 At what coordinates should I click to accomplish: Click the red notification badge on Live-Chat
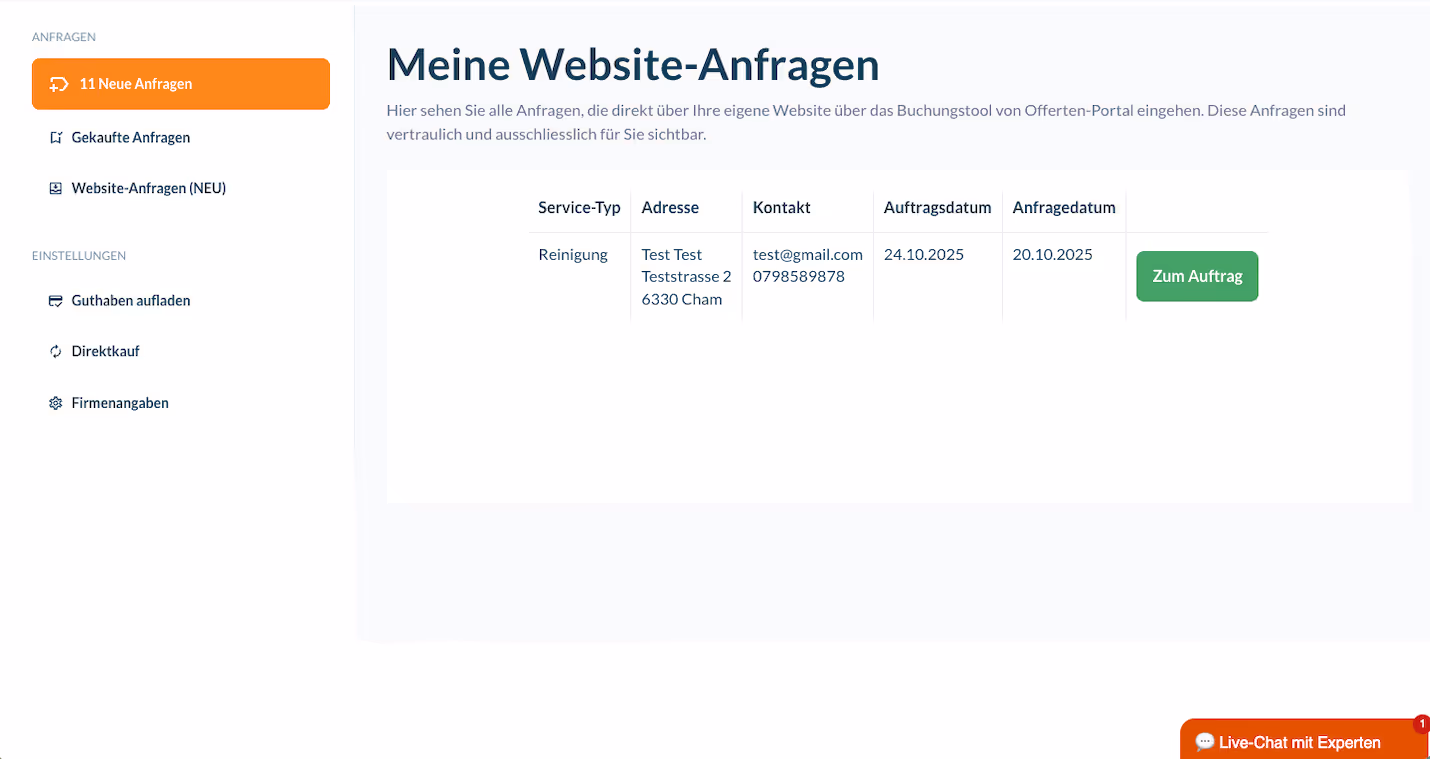click(x=1421, y=723)
